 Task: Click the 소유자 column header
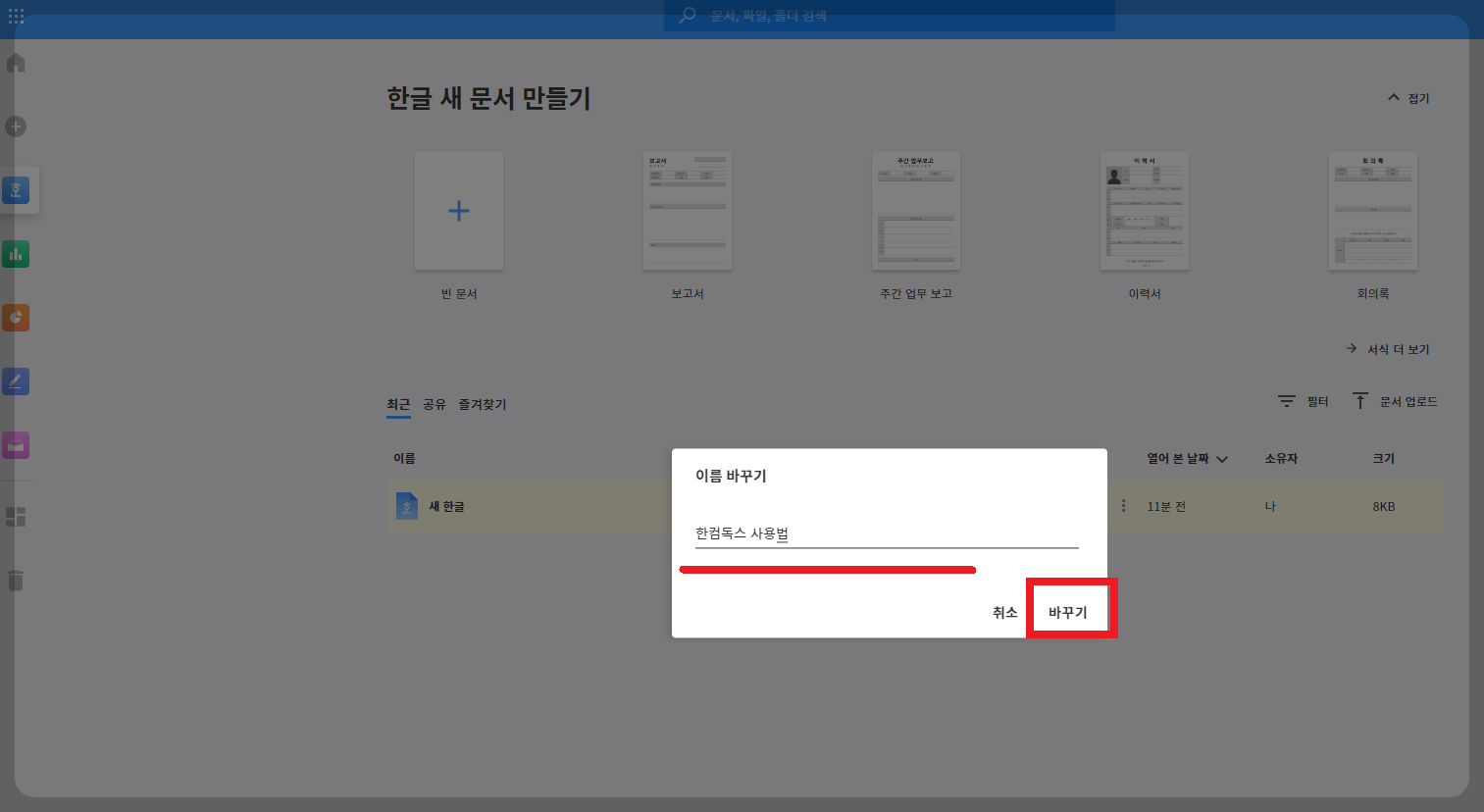click(x=1281, y=458)
